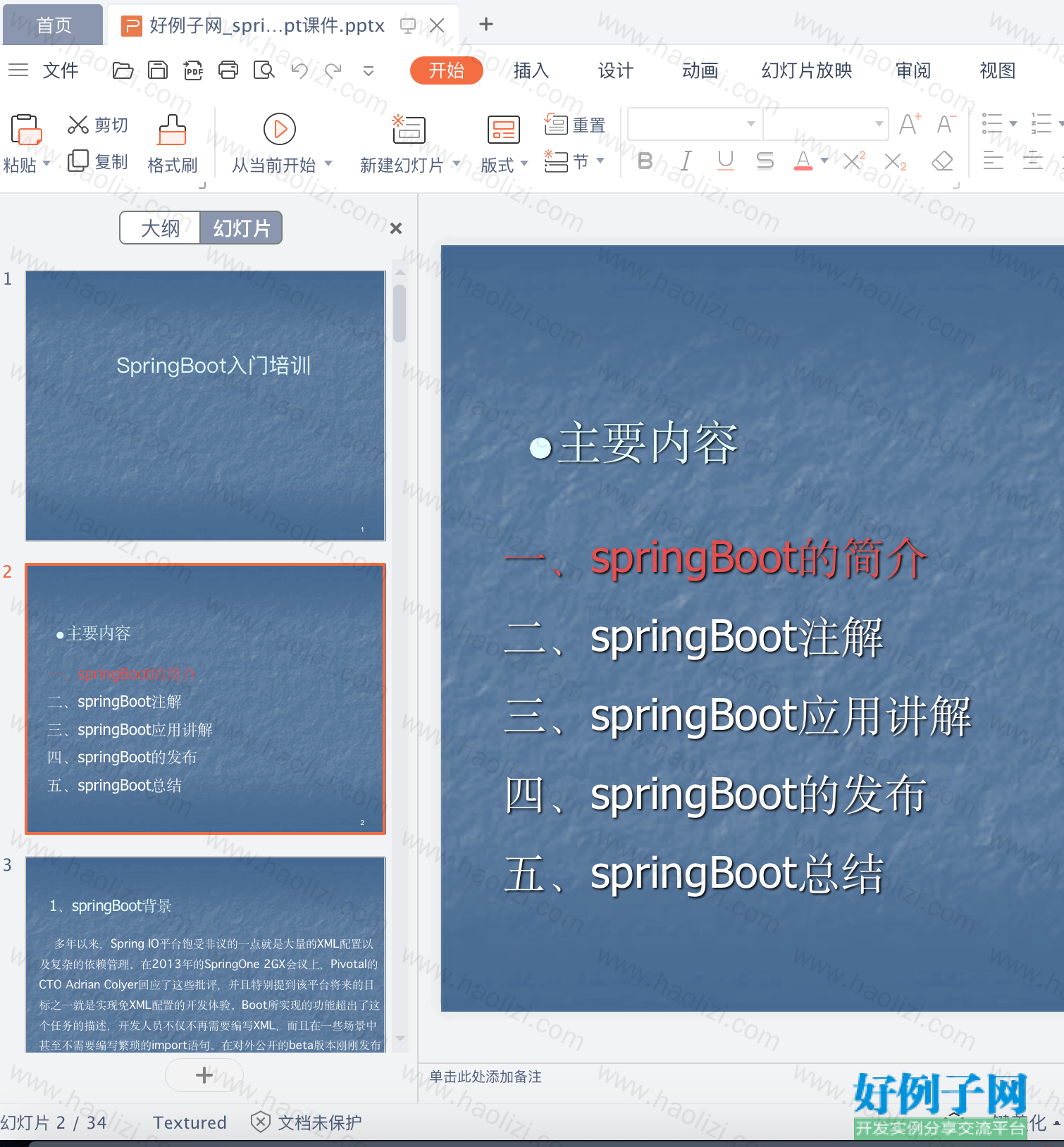Switch to the 审阅 ribbon tab

click(x=913, y=70)
